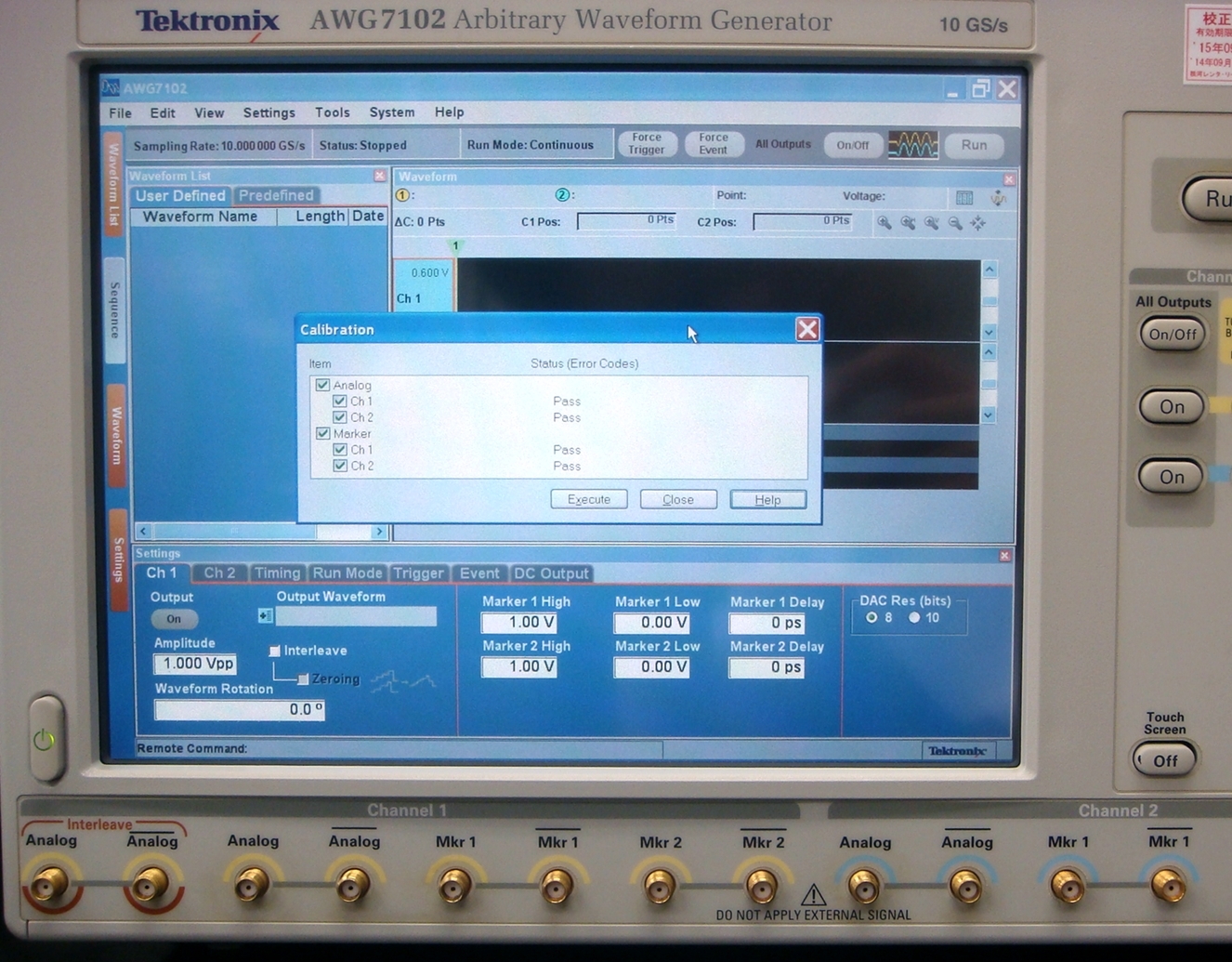Open the waveform table view icon
The width and height of the screenshot is (1232, 962).
964,197
